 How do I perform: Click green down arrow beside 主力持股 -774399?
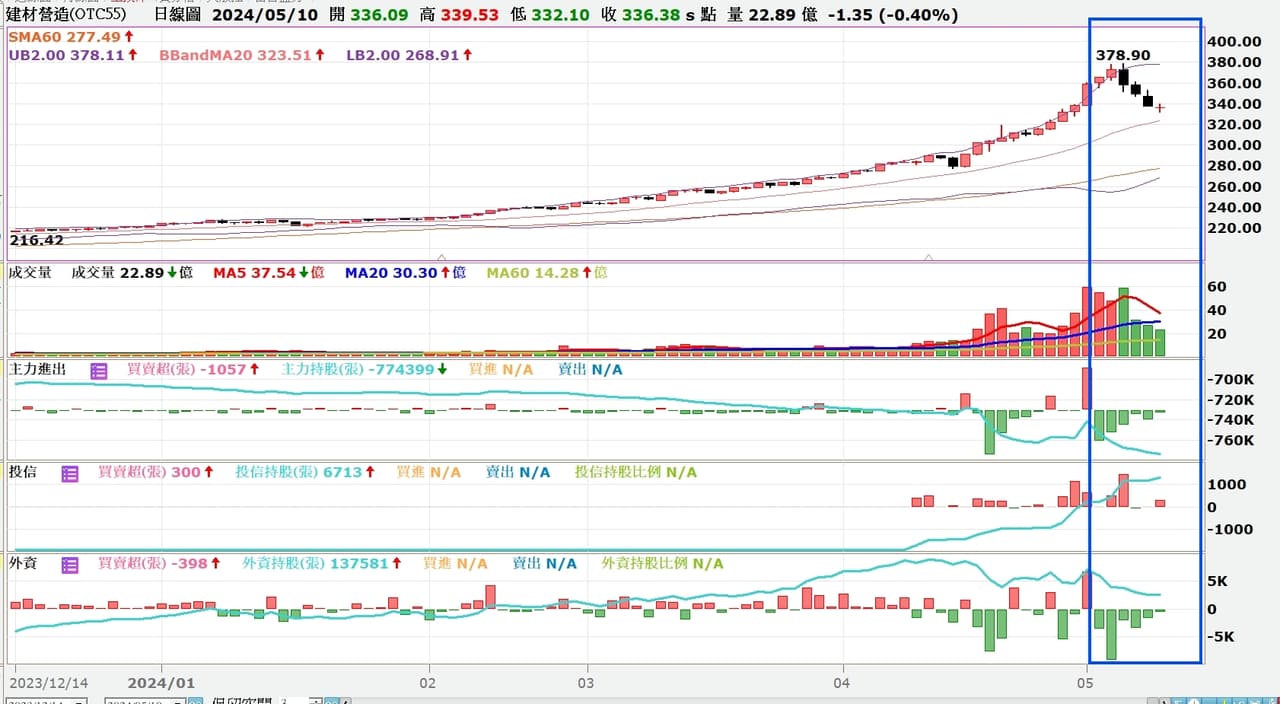click(x=443, y=370)
